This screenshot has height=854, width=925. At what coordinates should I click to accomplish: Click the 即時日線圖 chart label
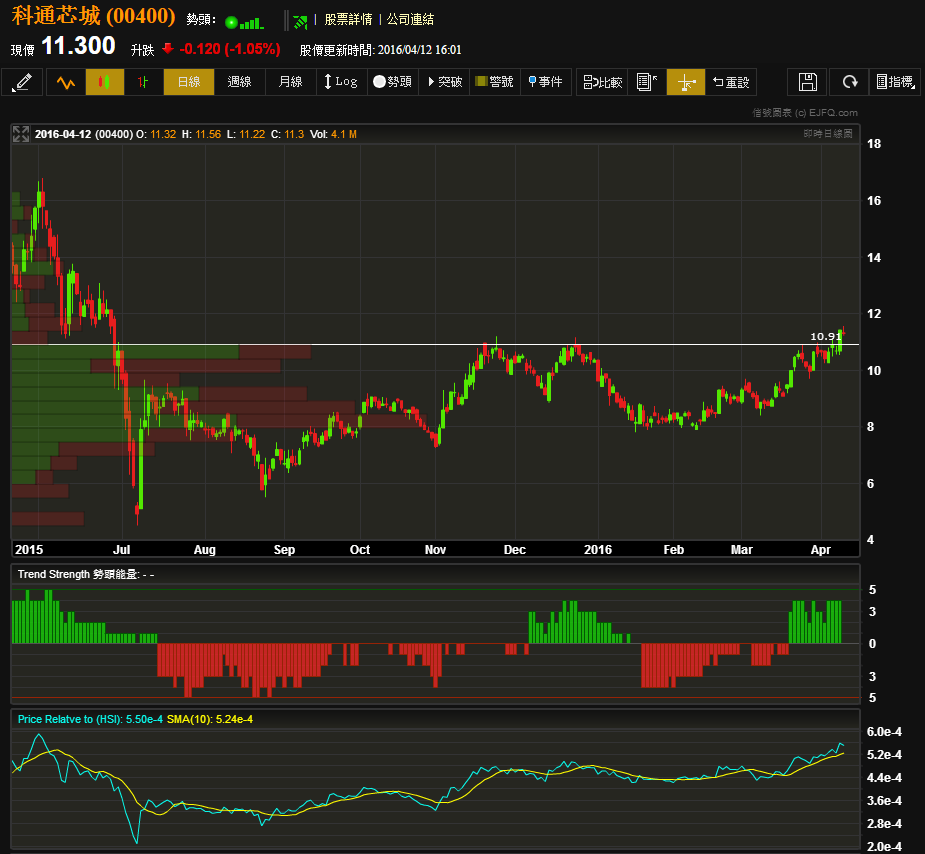[x=828, y=134]
